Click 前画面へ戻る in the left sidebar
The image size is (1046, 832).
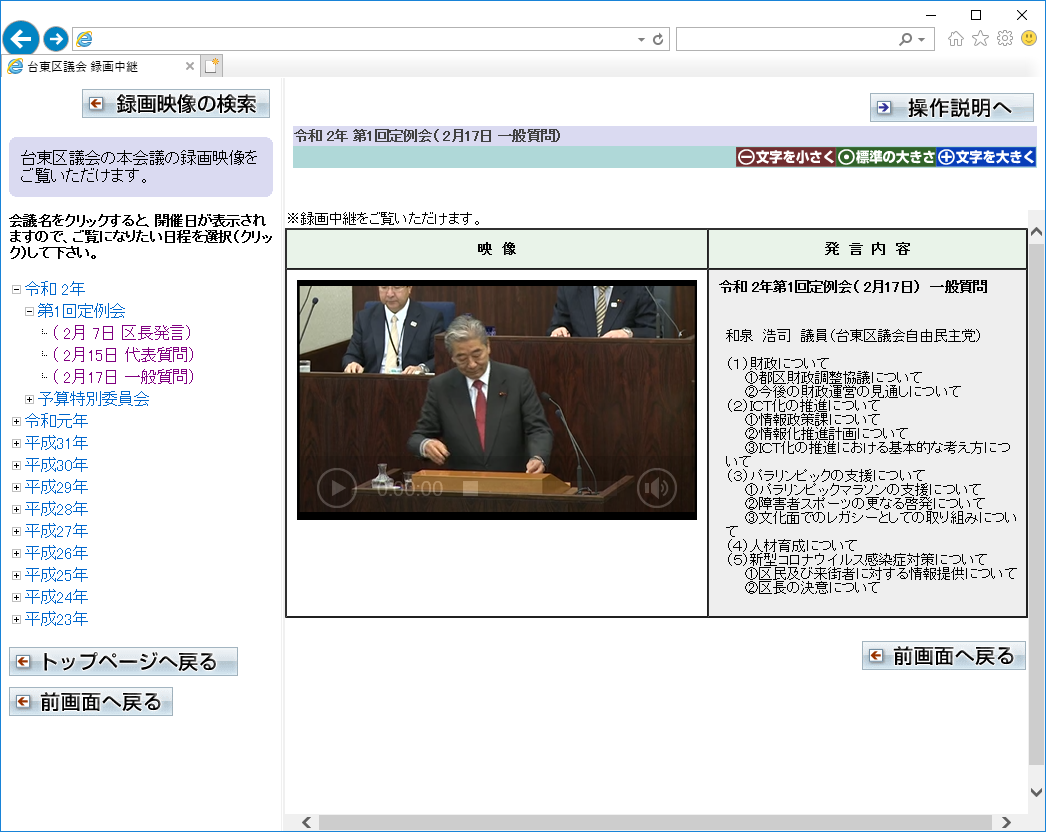[x=91, y=702]
